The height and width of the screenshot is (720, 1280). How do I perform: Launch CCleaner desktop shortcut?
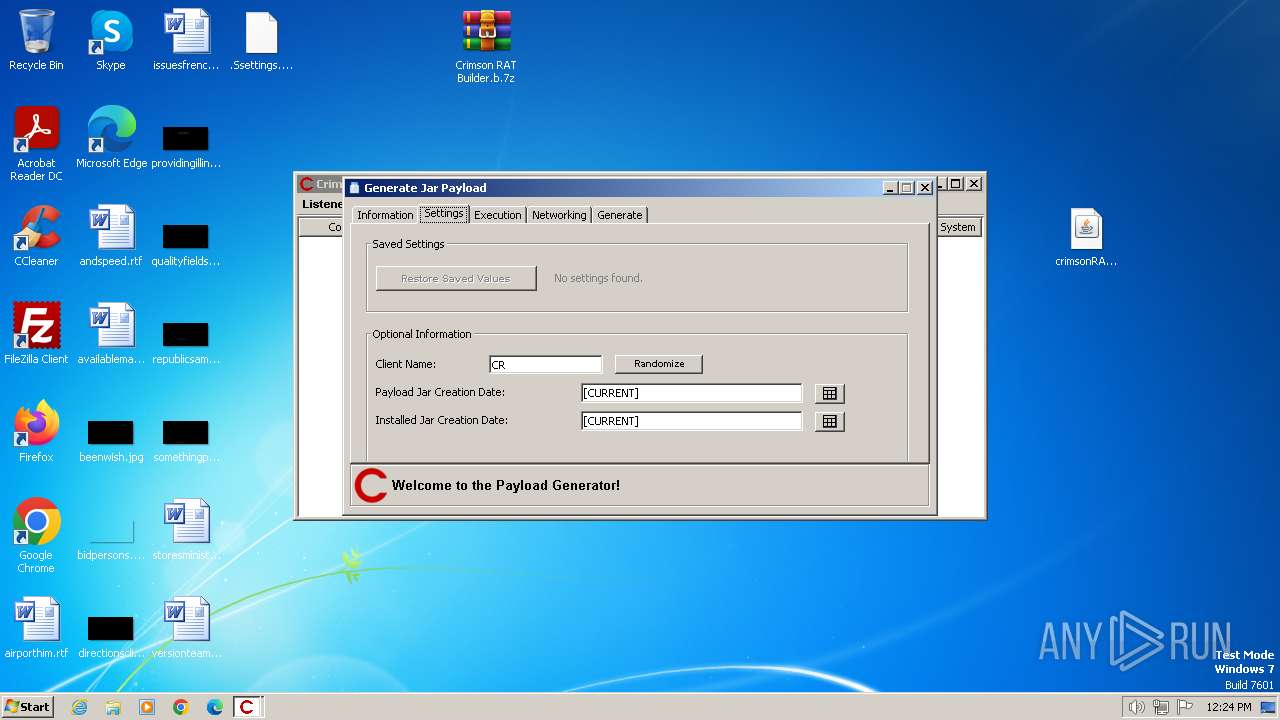36,236
